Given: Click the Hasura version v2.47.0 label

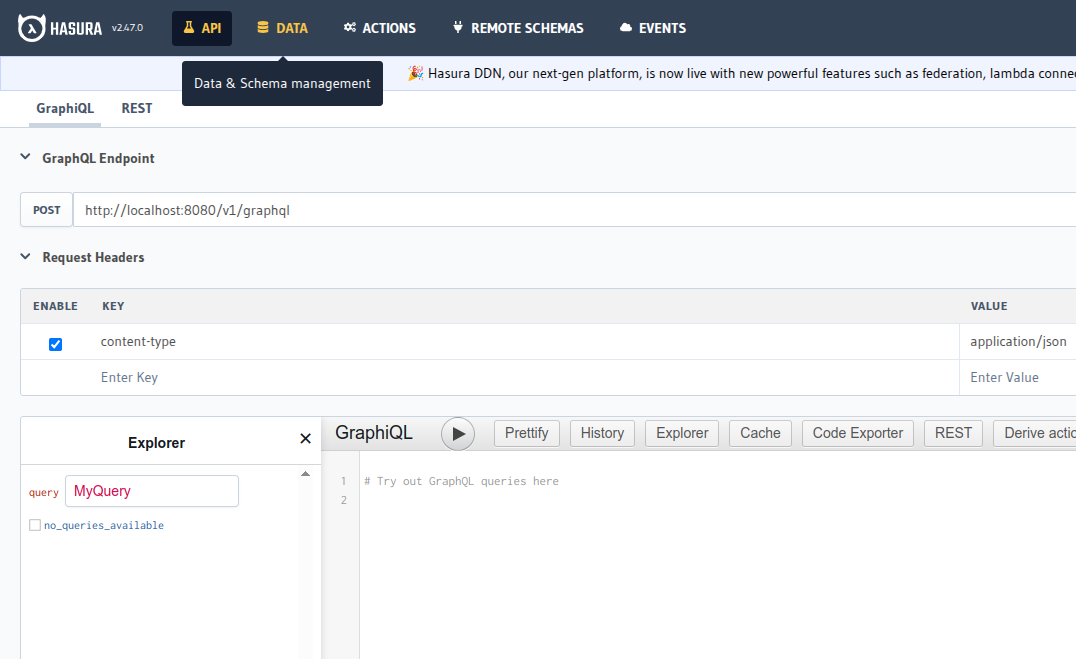Looking at the screenshot, I should [127, 28].
